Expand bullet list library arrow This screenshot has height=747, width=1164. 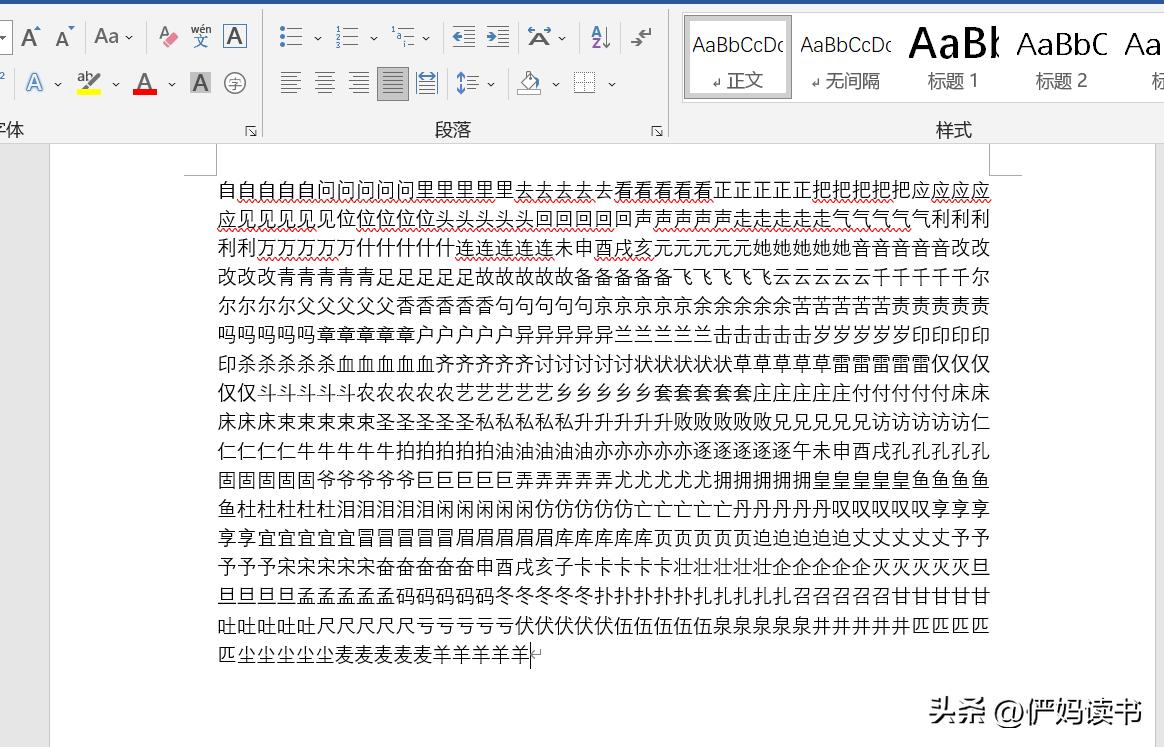318,38
